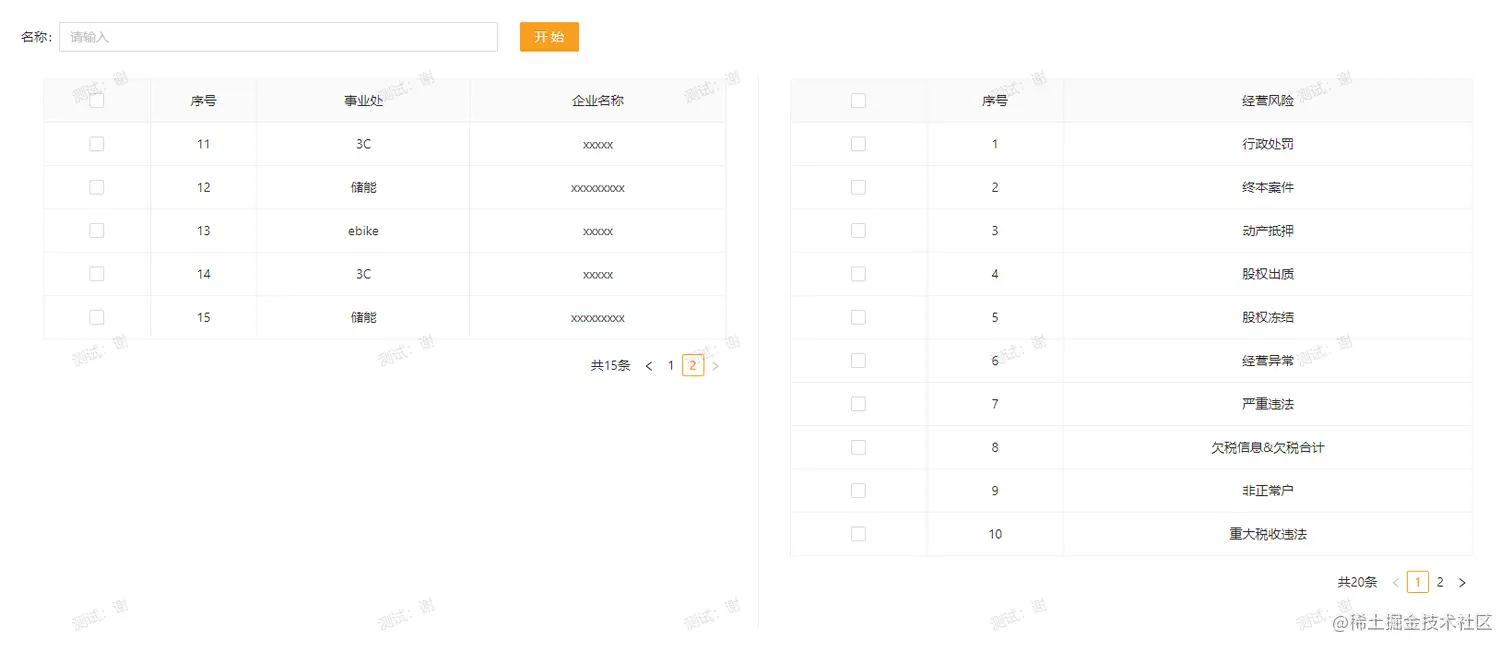
Task: Check the row 13 ebike checkbox
Action: (x=97, y=231)
